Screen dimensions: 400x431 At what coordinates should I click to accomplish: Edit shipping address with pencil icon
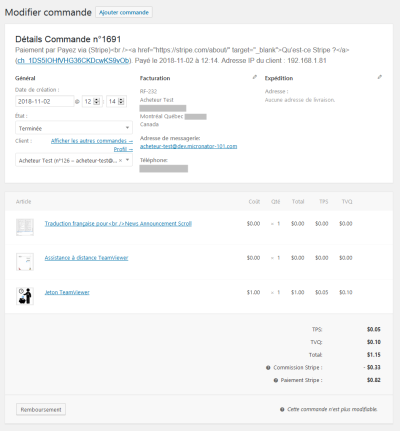pyautogui.click(x=379, y=77)
